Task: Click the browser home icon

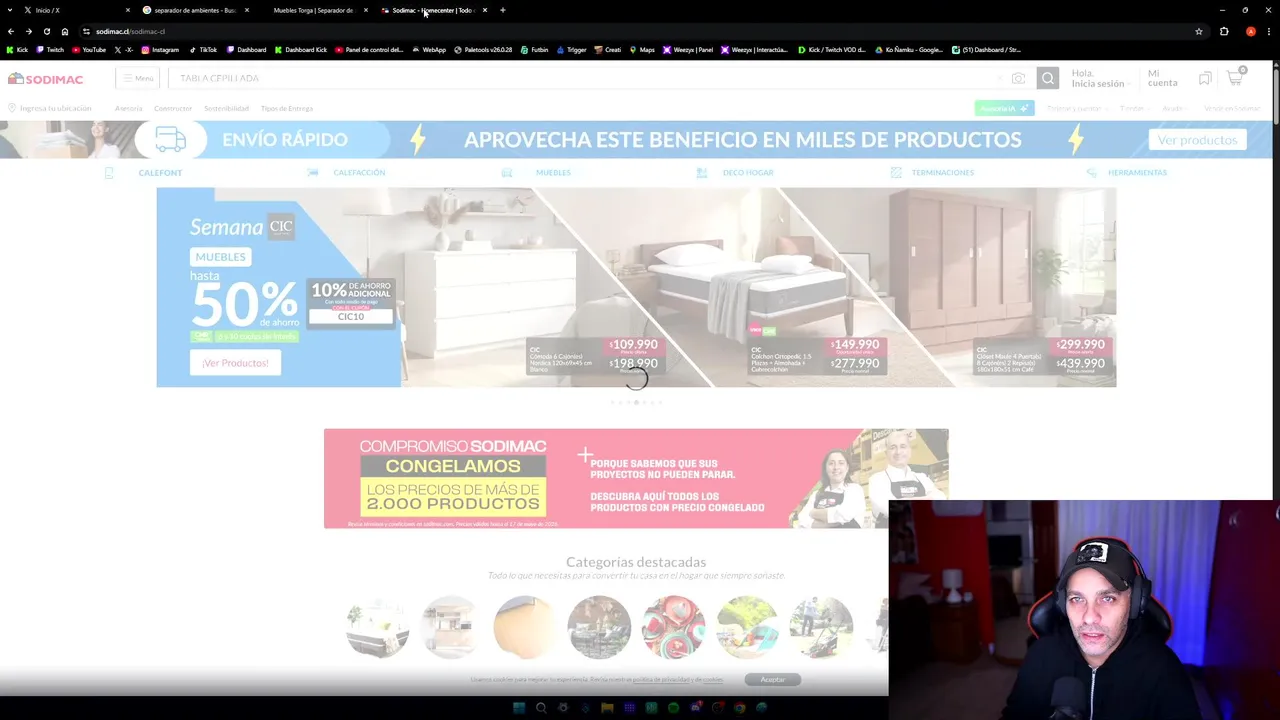Action: pyautogui.click(x=65, y=31)
